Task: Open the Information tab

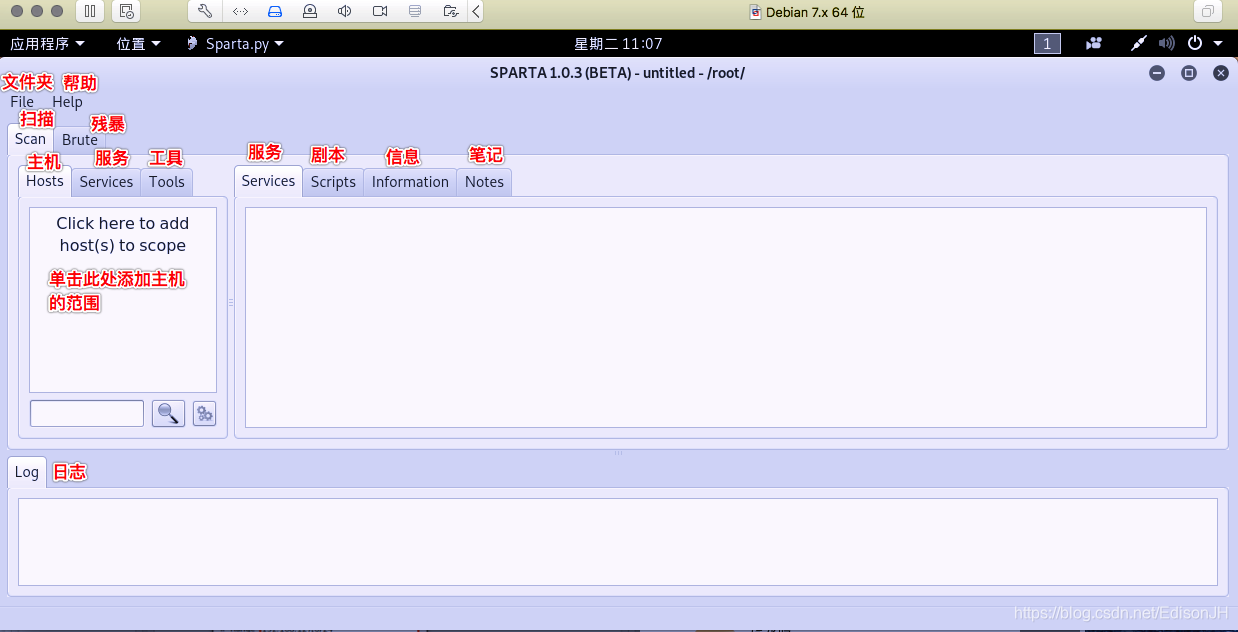Action: click(x=410, y=182)
